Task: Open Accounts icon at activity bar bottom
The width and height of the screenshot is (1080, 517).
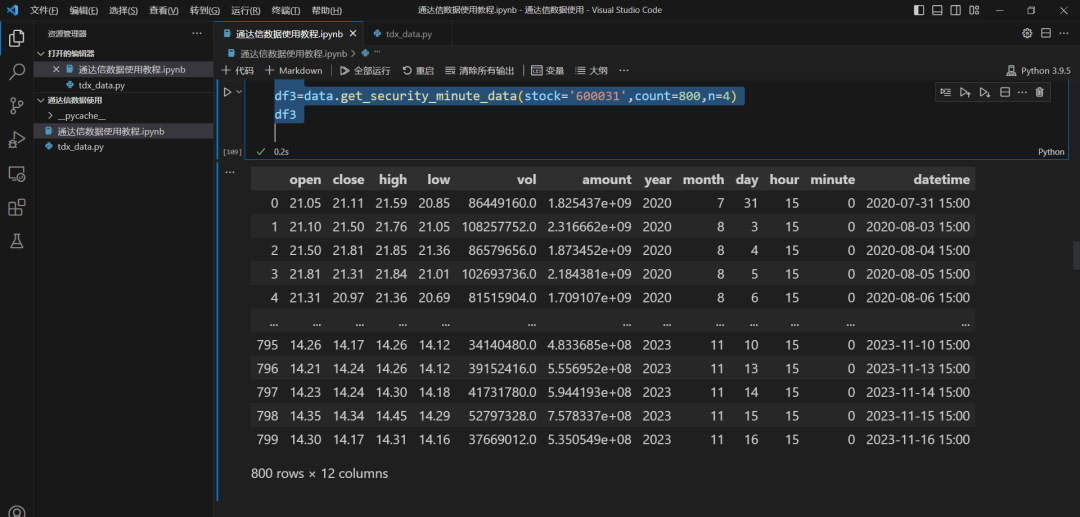Action: pos(17,511)
